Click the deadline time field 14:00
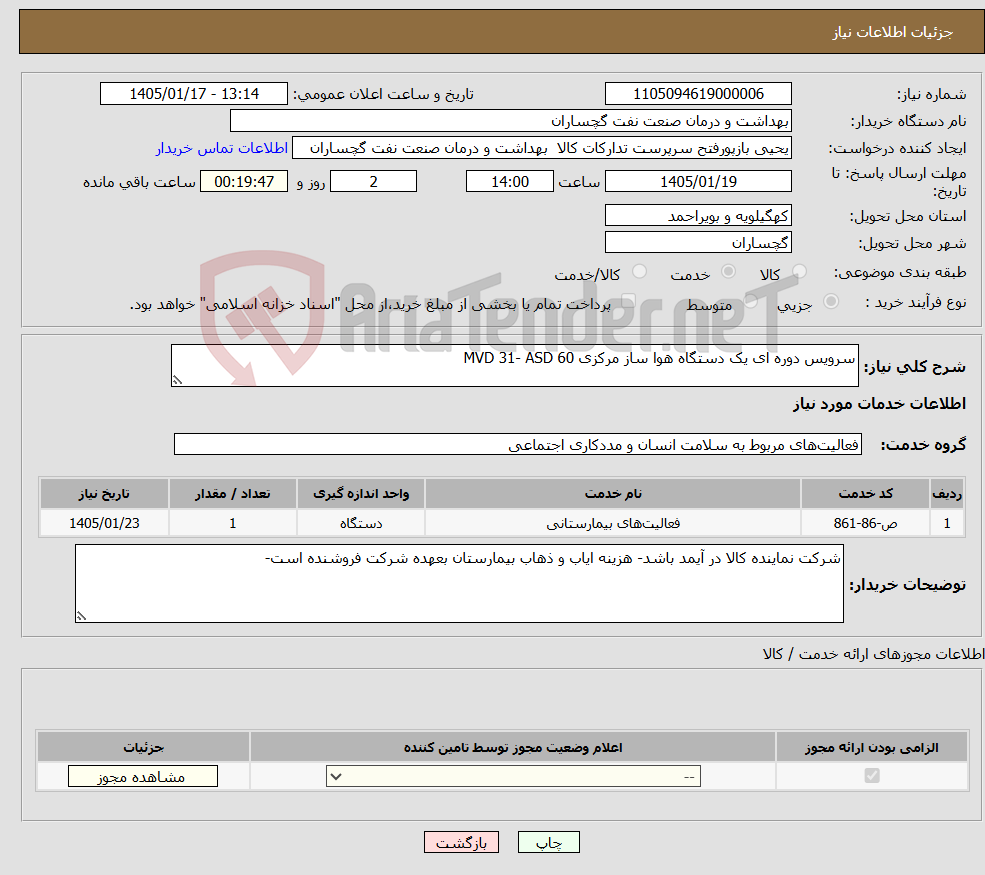The width and height of the screenshot is (985, 875). point(509,182)
